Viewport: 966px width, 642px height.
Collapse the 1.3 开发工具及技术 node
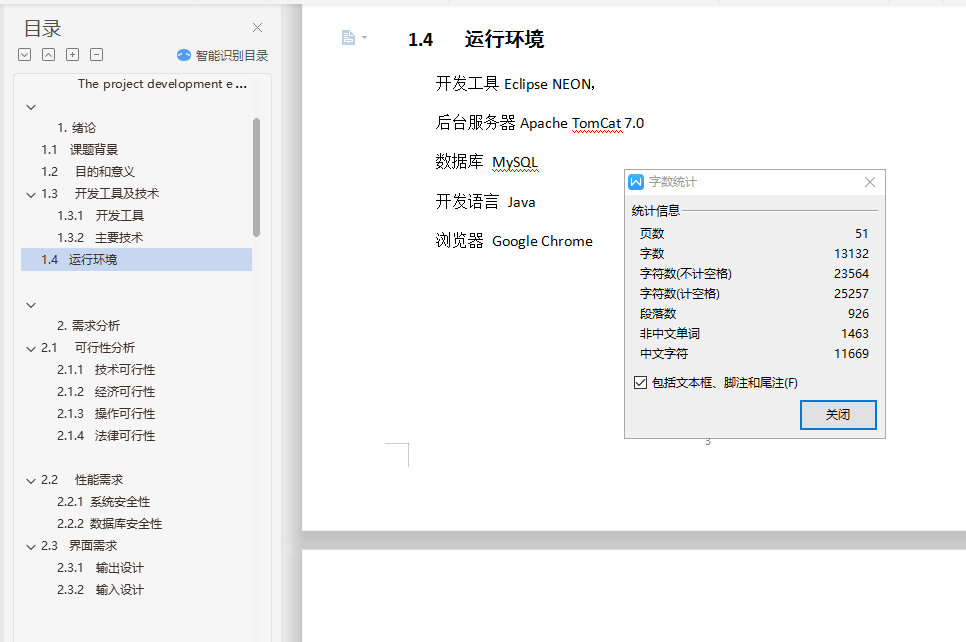point(31,195)
